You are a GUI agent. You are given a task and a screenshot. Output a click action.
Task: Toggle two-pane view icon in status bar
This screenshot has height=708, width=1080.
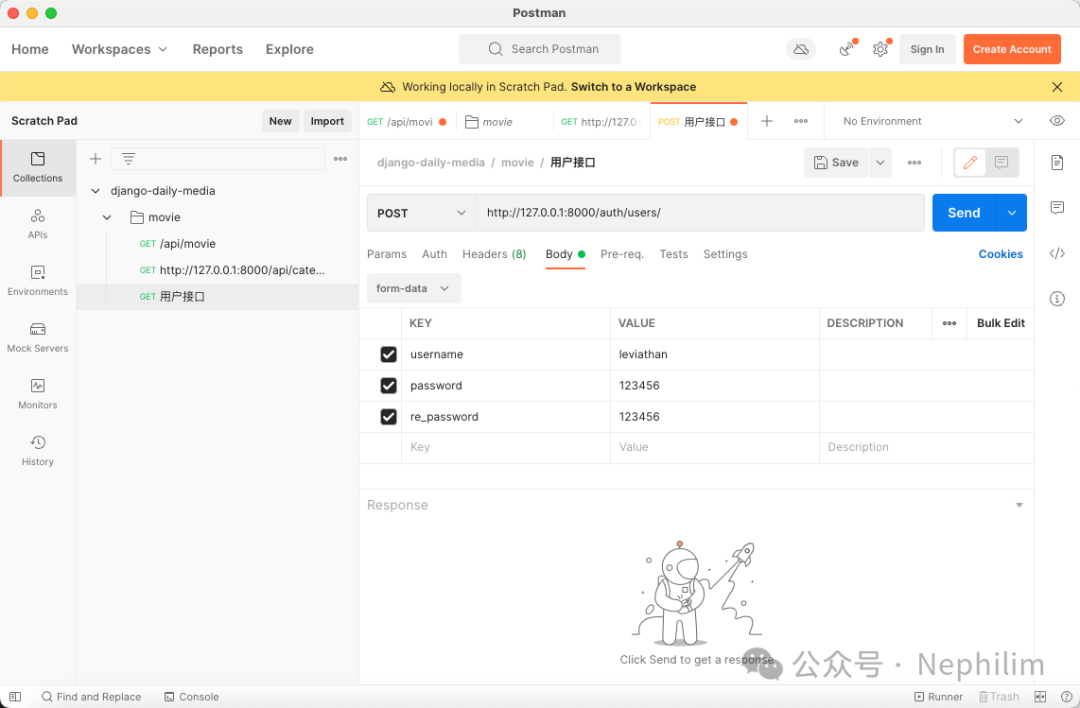[1040, 697]
